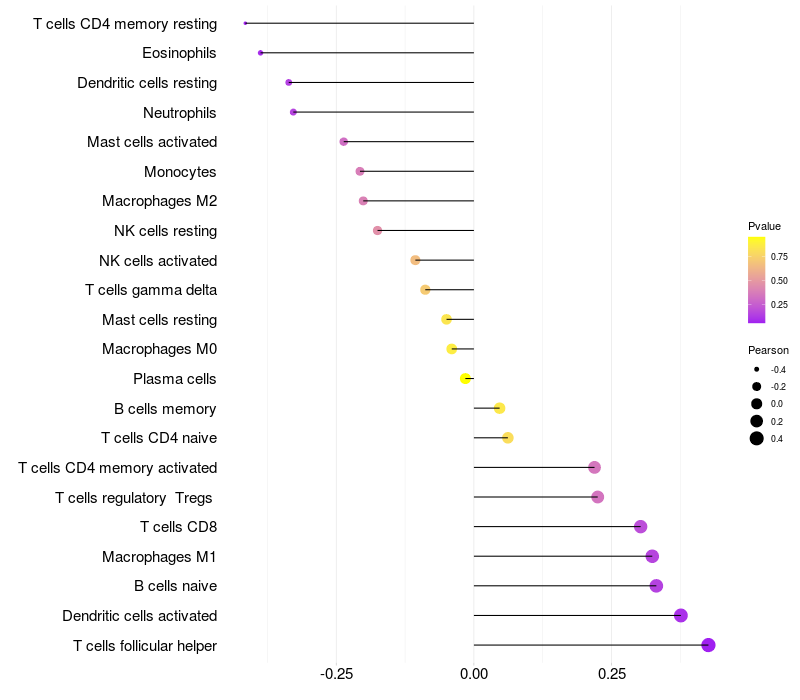
Task: Select the T cells CD4 naive dot
Action: tap(507, 438)
